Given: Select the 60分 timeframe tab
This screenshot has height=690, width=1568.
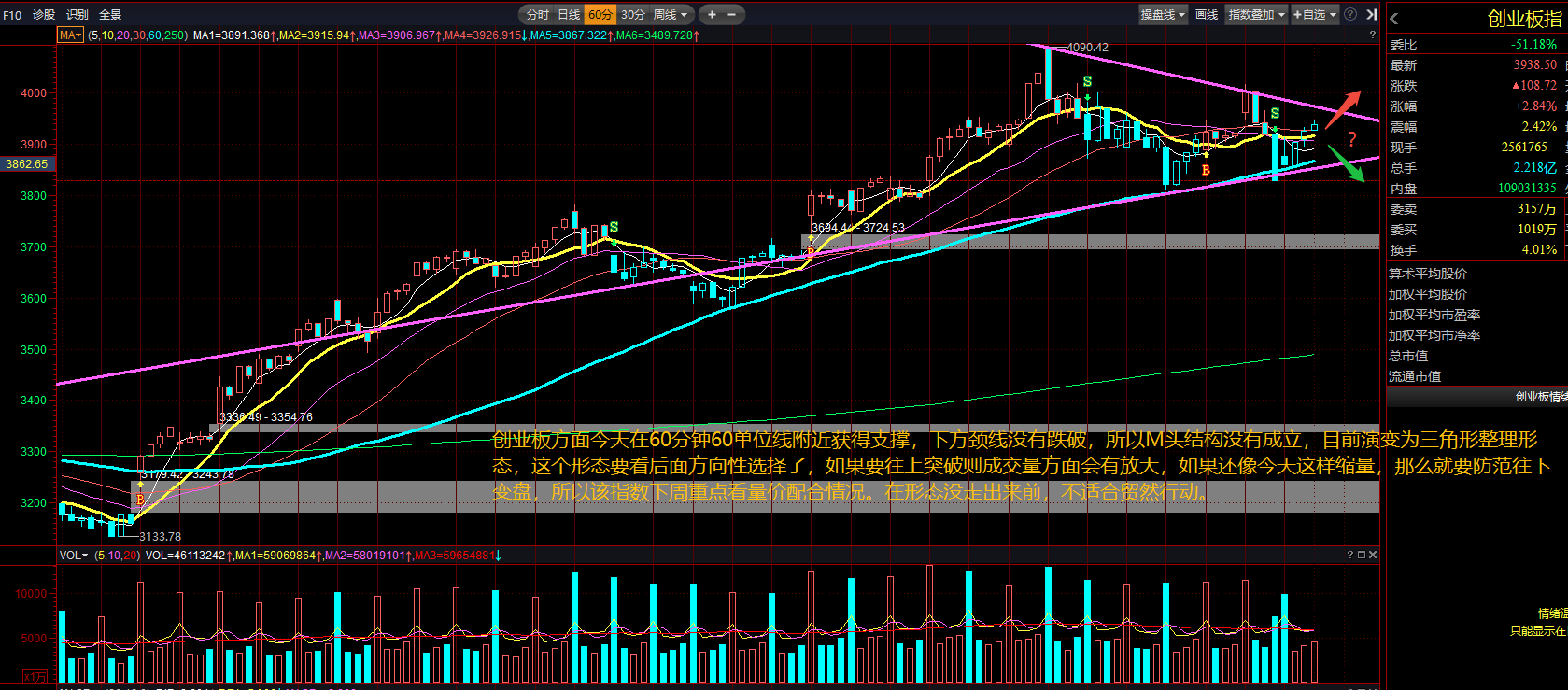Looking at the screenshot, I should [600, 15].
